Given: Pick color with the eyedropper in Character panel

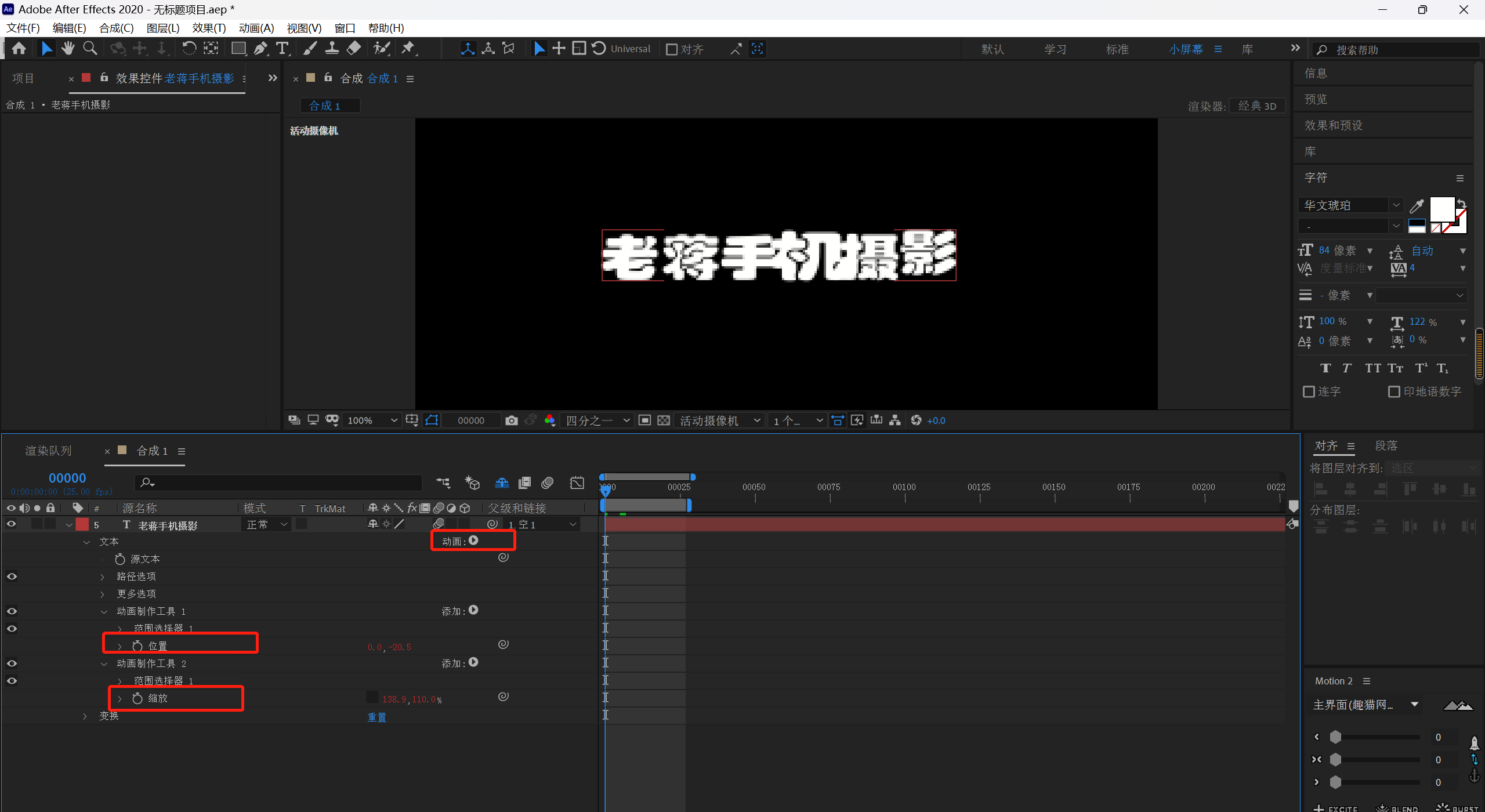Looking at the screenshot, I should (1417, 205).
